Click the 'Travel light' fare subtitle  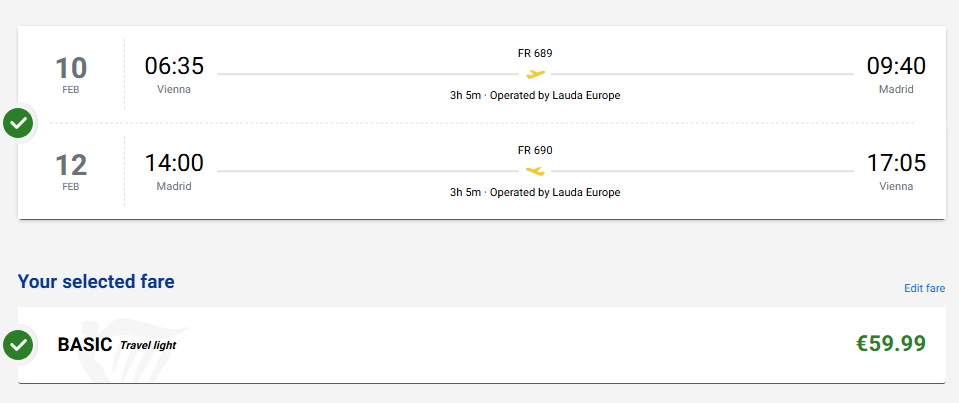pyautogui.click(x=148, y=346)
